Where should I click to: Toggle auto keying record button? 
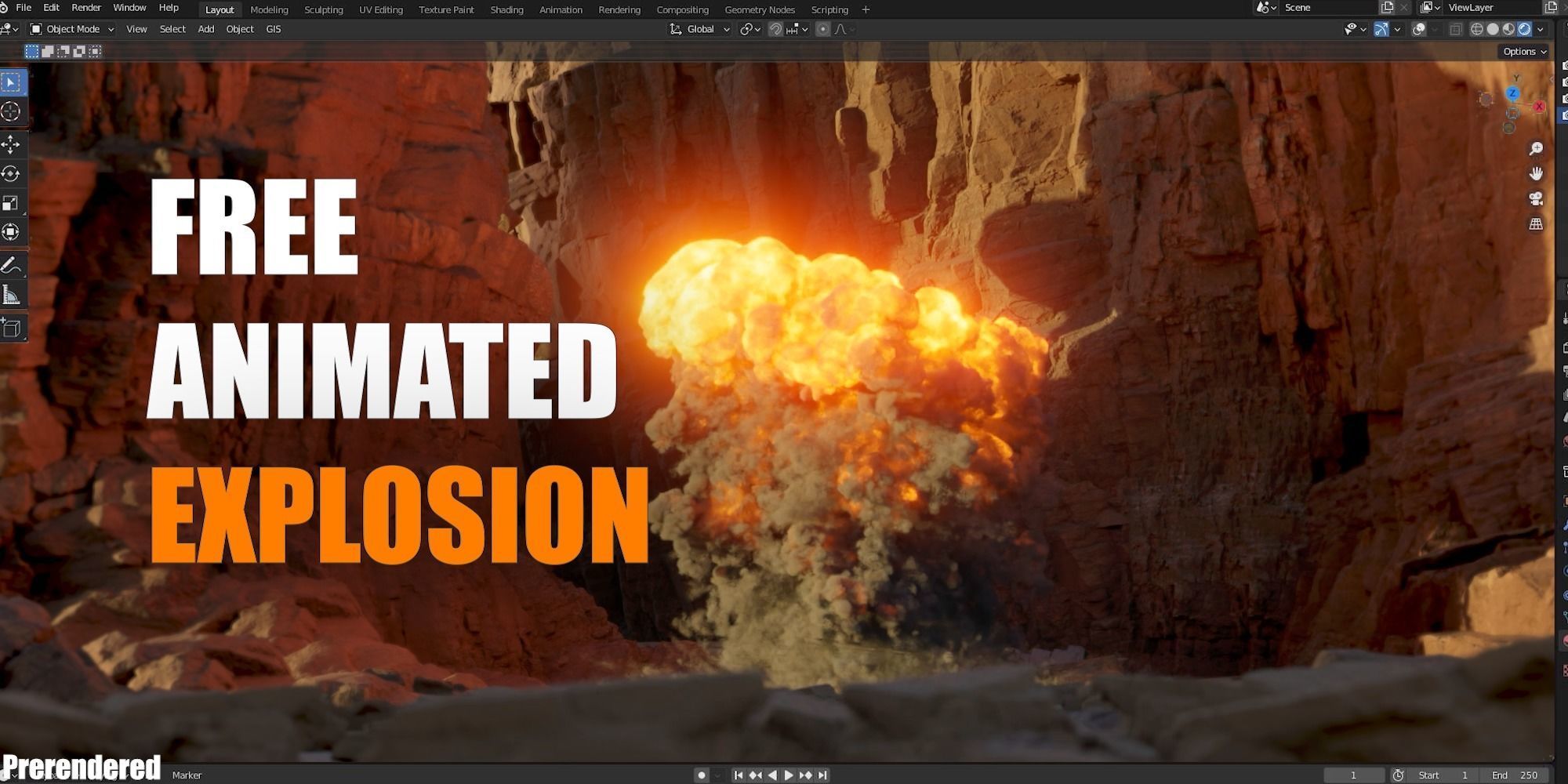coord(702,775)
